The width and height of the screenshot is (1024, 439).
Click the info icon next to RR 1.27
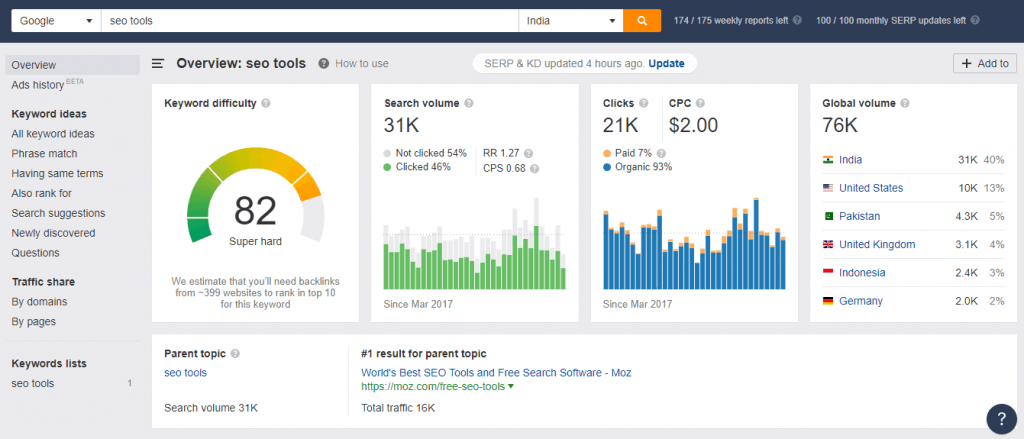(x=528, y=154)
